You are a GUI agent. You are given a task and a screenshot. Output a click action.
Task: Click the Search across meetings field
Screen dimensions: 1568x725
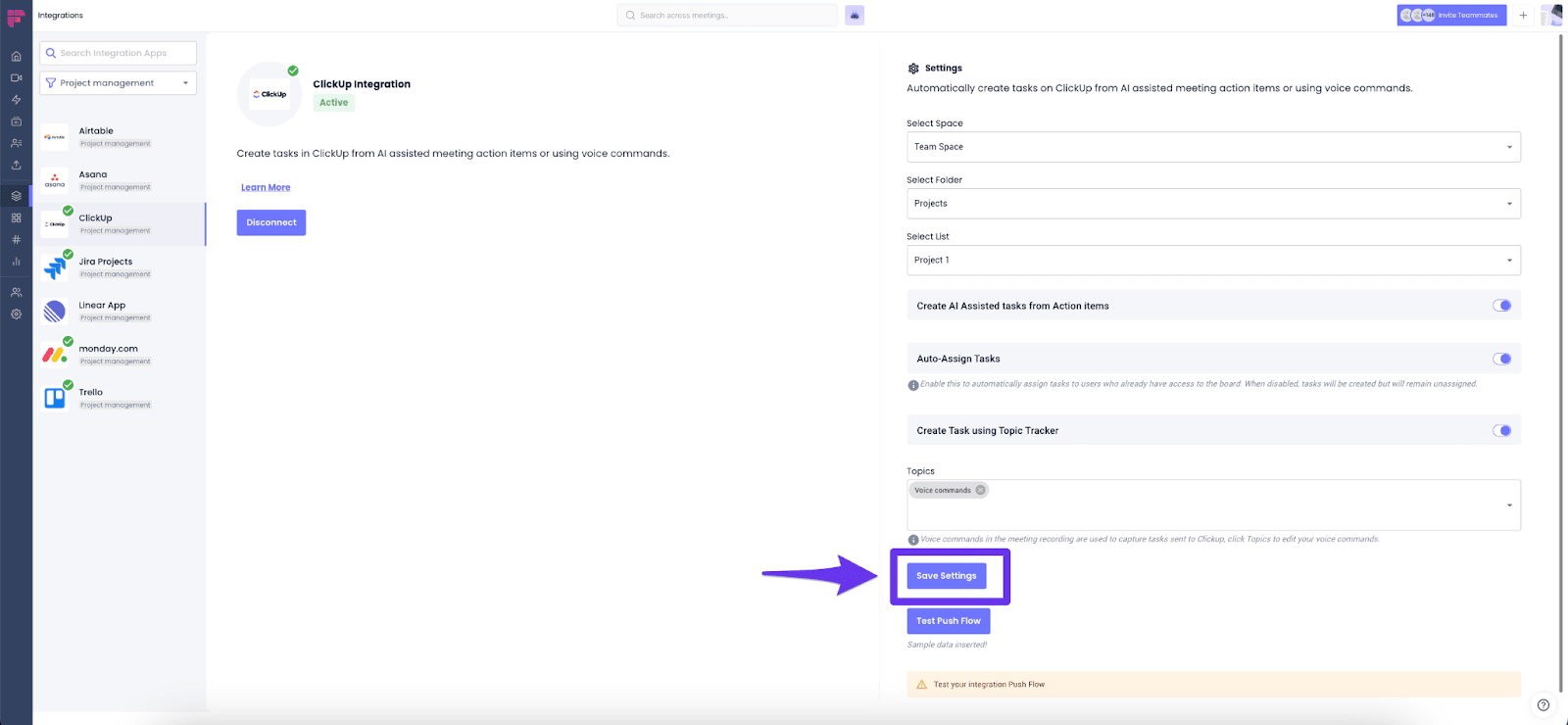(727, 16)
